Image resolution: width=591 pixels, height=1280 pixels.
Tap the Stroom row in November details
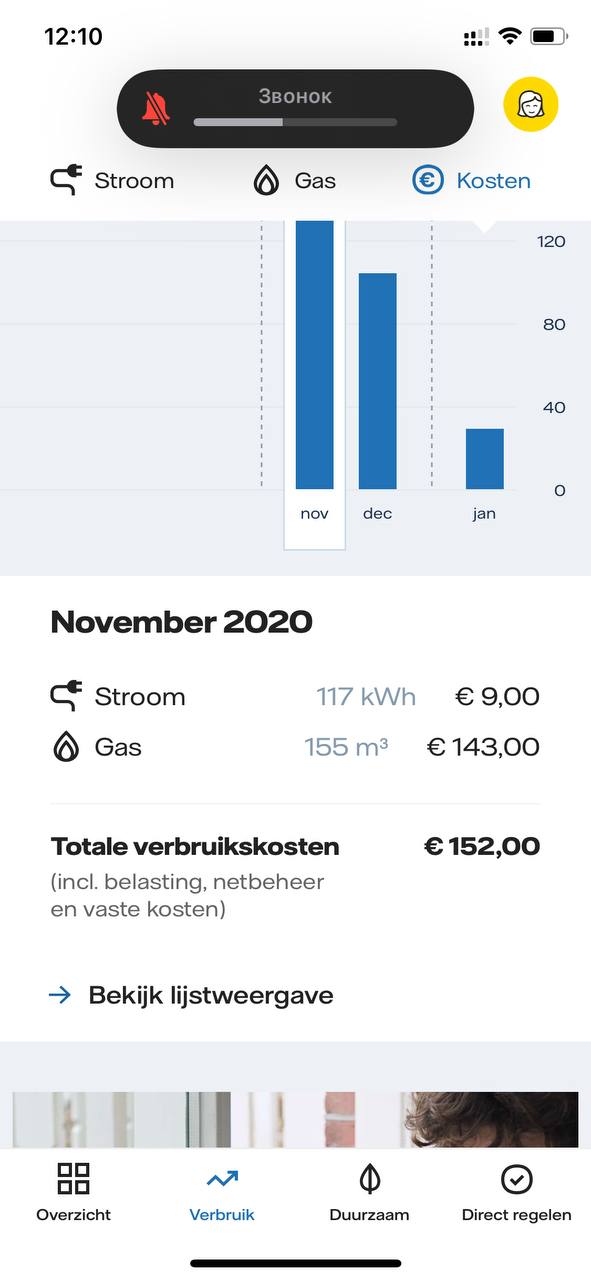point(295,697)
